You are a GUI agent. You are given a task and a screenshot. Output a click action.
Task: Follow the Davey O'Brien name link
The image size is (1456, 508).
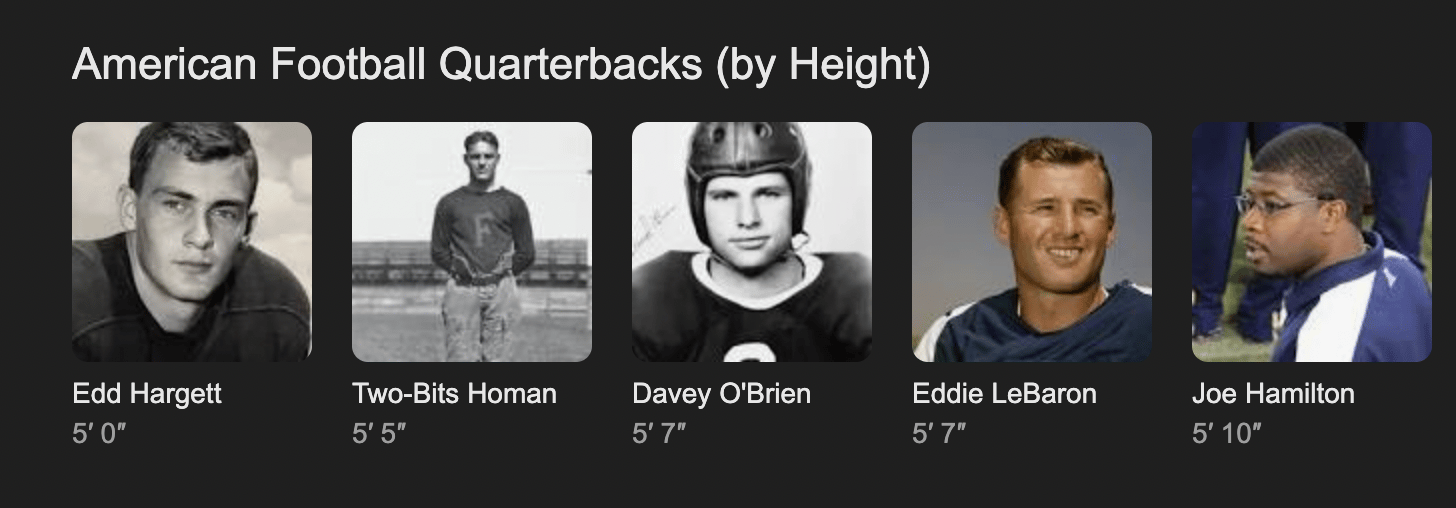[x=721, y=394]
